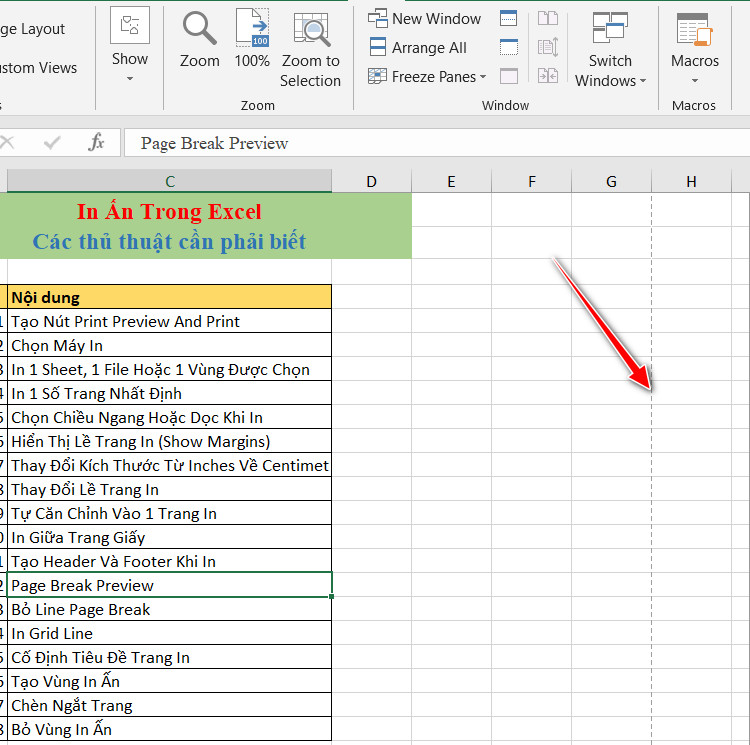750x745 pixels.
Task: Select cell 'Tự Căn Chỉnh Vào 1 Trang In'
Action: tap(169, 513)
